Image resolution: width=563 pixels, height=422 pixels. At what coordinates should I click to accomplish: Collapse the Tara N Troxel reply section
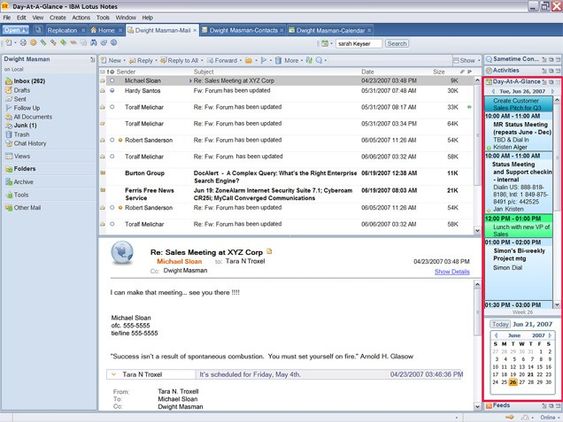(x=114, y=375)
